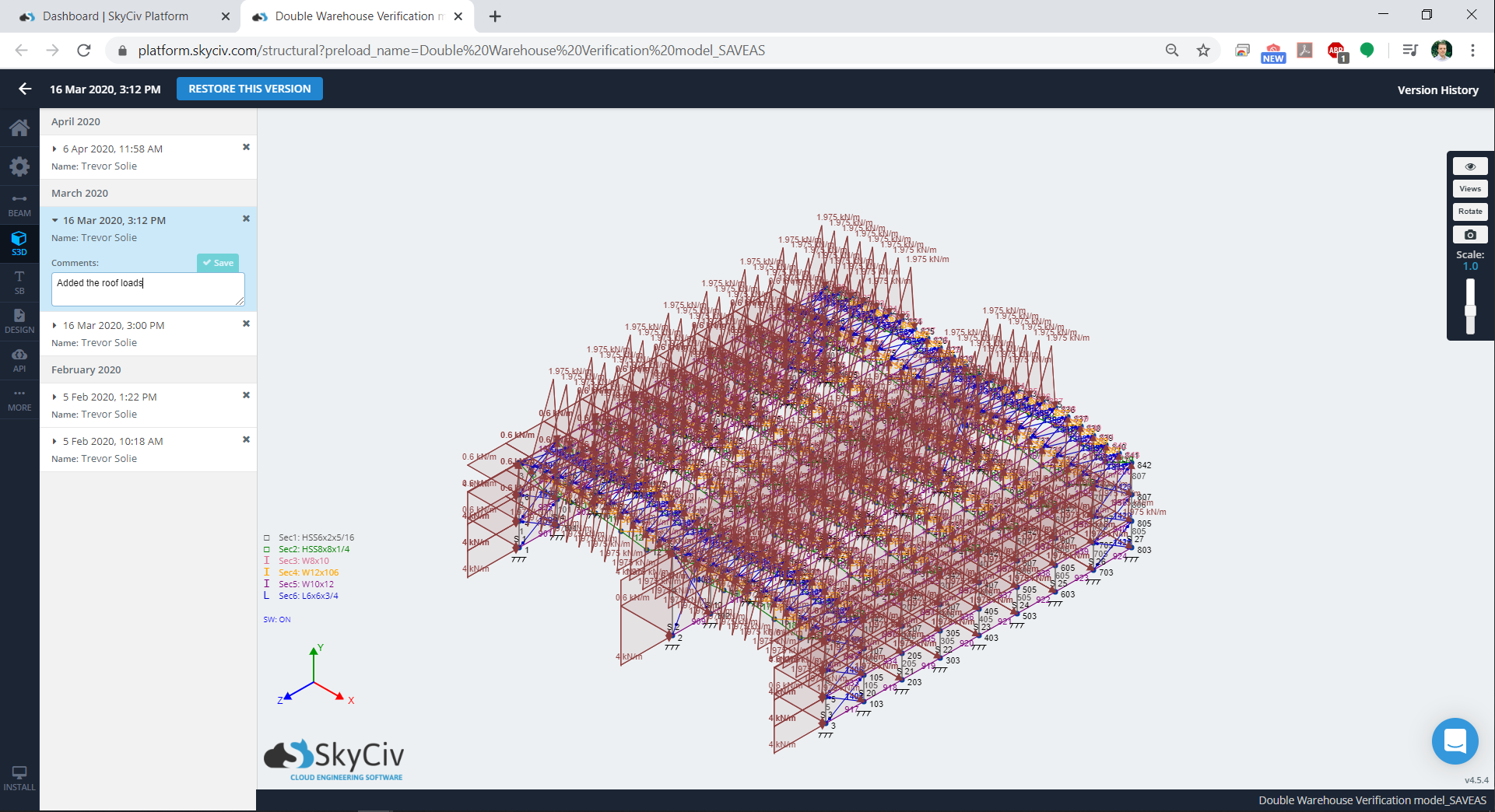Open the API cloud icon

click(x=19, y=359)
